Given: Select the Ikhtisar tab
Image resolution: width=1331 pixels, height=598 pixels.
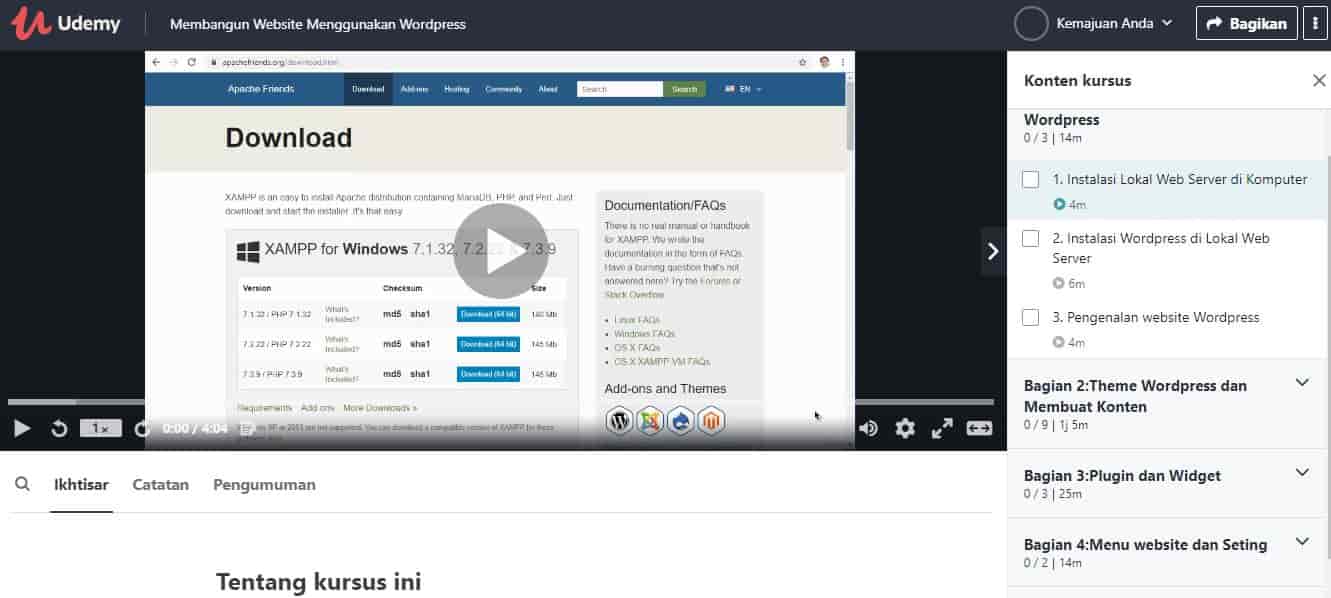Looking at the screenshot, I should click(81, 485).
